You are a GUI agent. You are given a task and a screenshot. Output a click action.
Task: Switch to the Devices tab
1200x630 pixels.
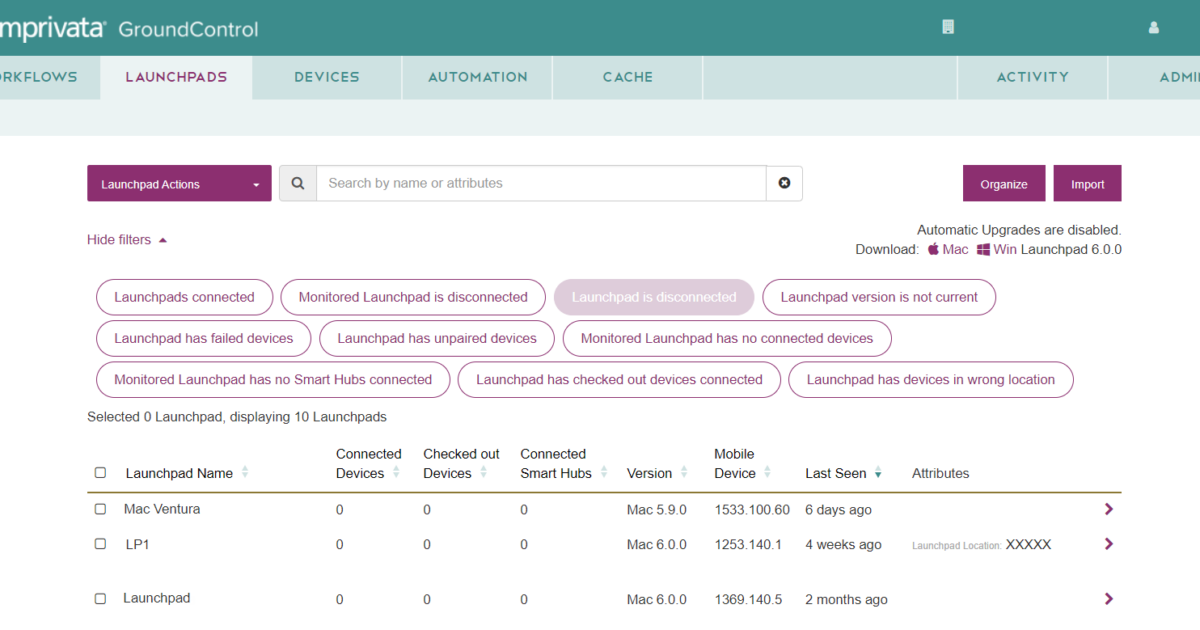326,77
